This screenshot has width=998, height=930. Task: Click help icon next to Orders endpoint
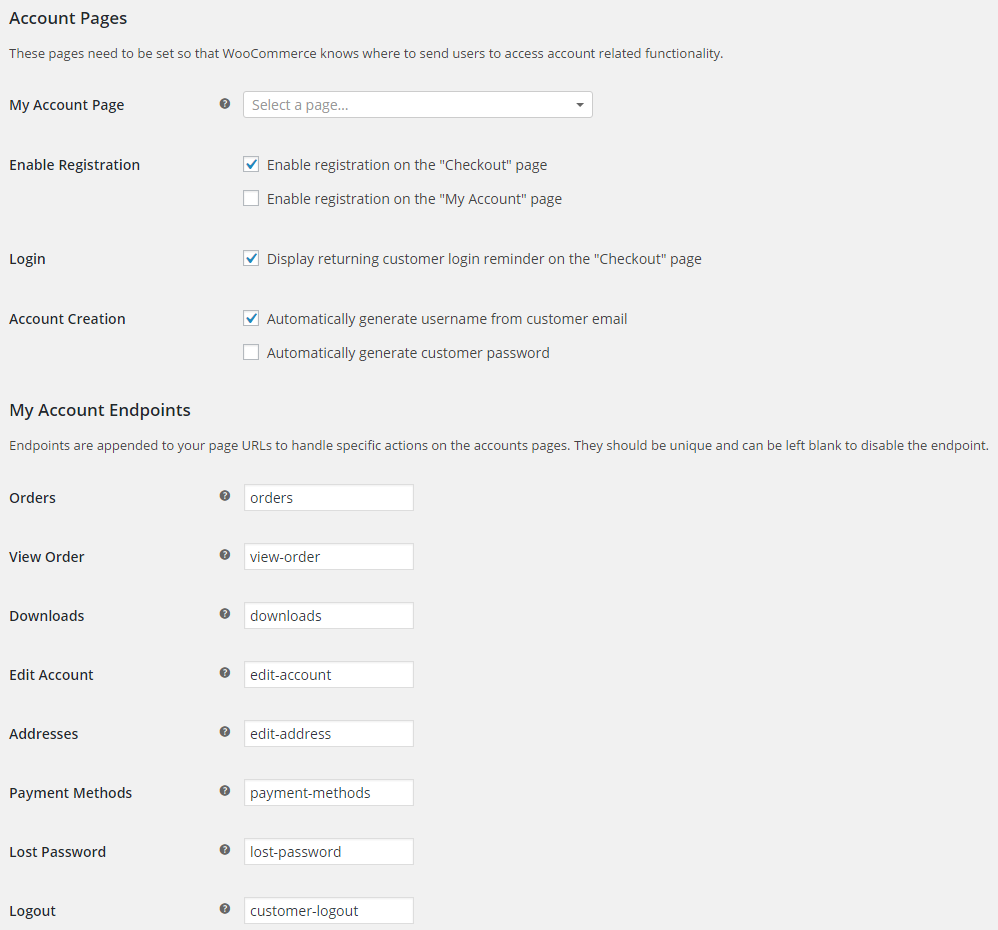point(225,496)
